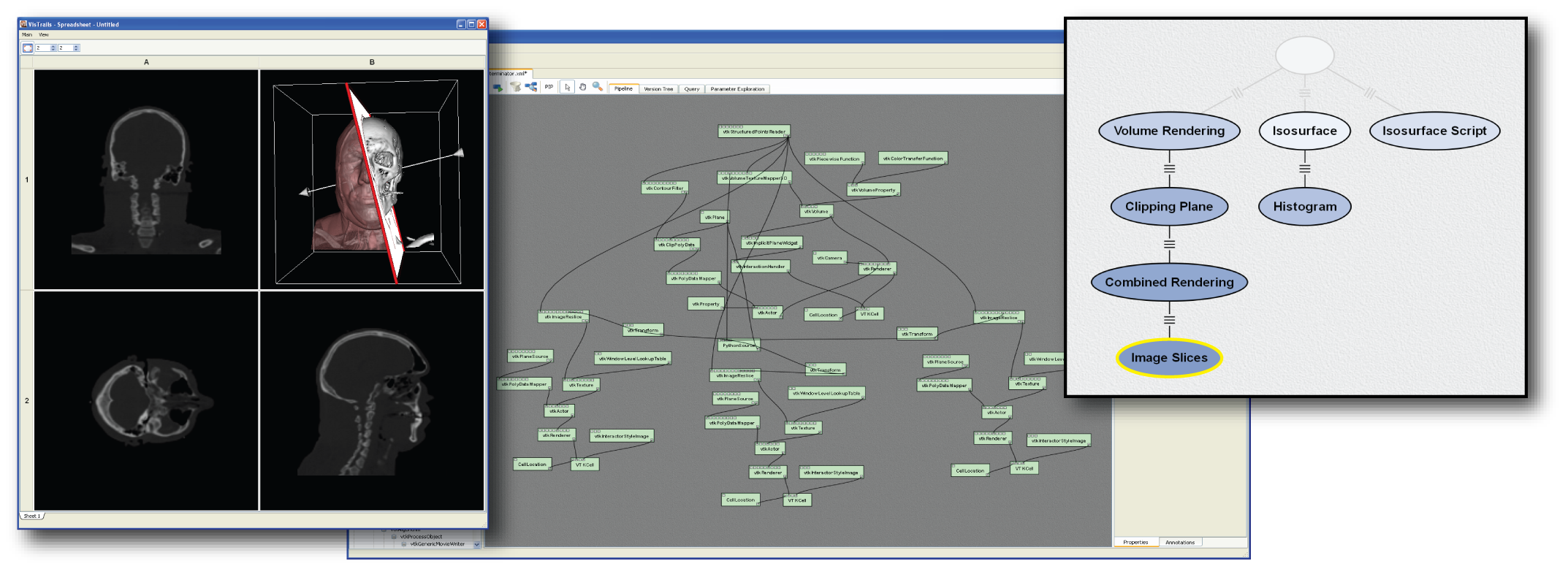
Task: Click the funnel icon in toolbar
Action: [515, 87]
